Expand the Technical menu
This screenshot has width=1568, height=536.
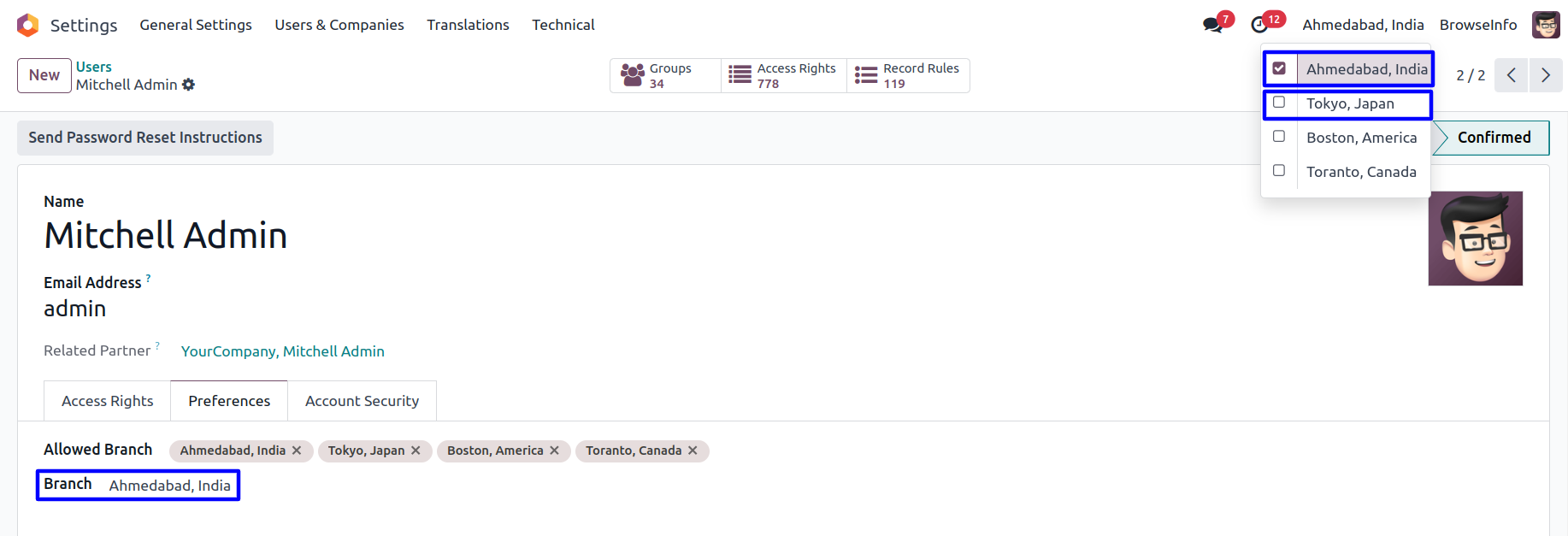coord(563,25)
